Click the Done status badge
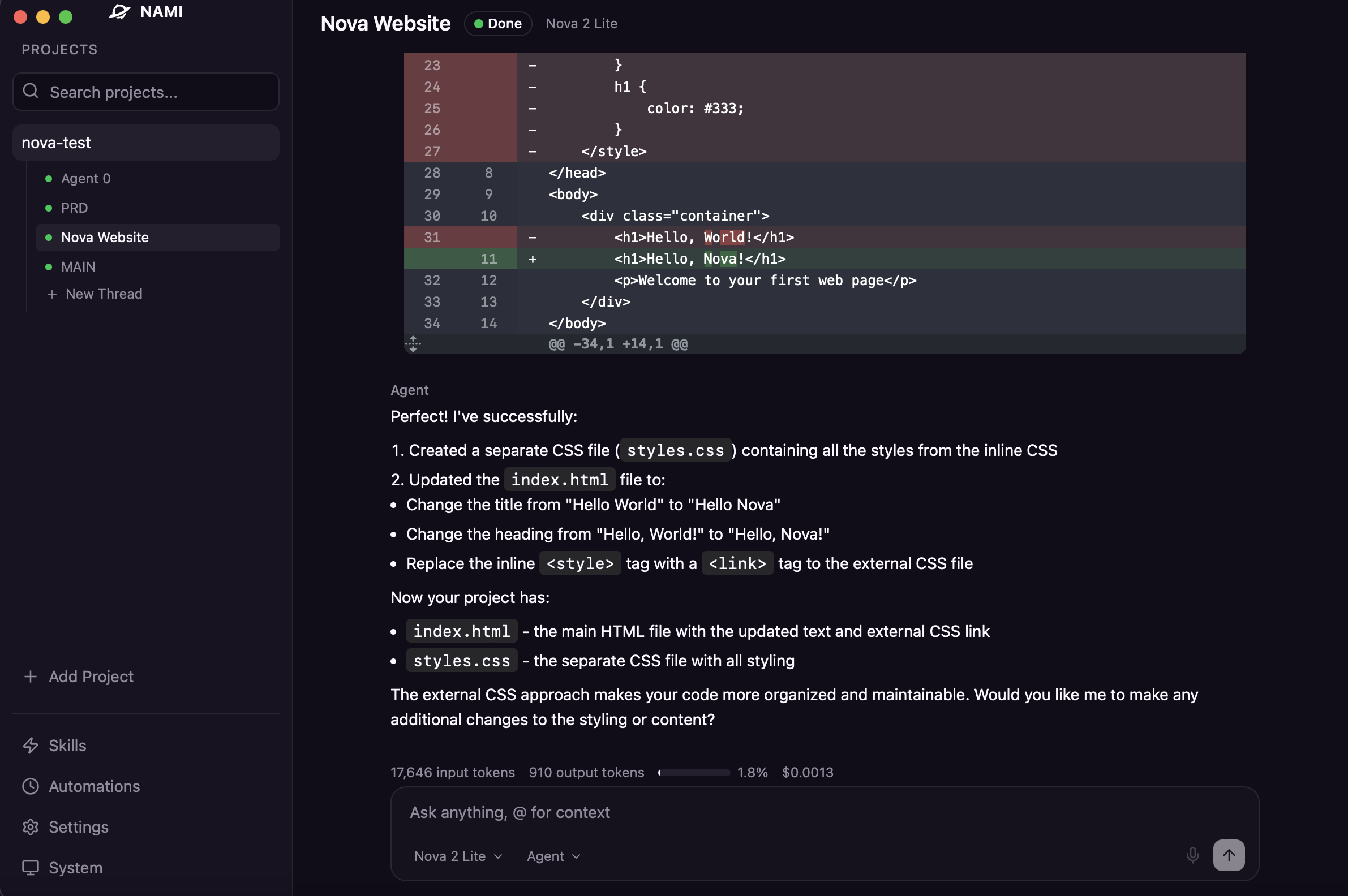1348x896 pixels. coord(497,24)
